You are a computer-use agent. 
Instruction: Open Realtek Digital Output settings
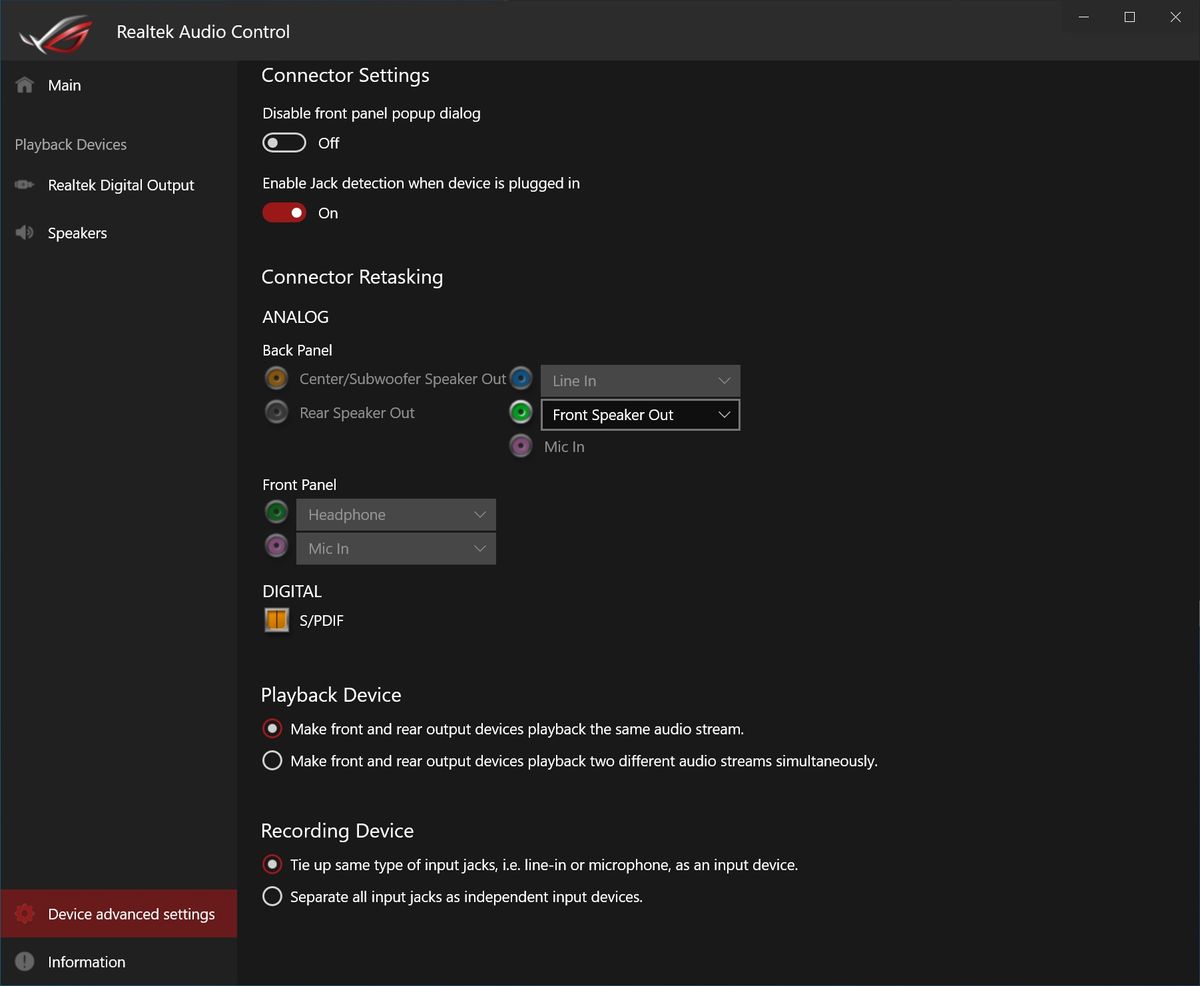click(118, 185)
